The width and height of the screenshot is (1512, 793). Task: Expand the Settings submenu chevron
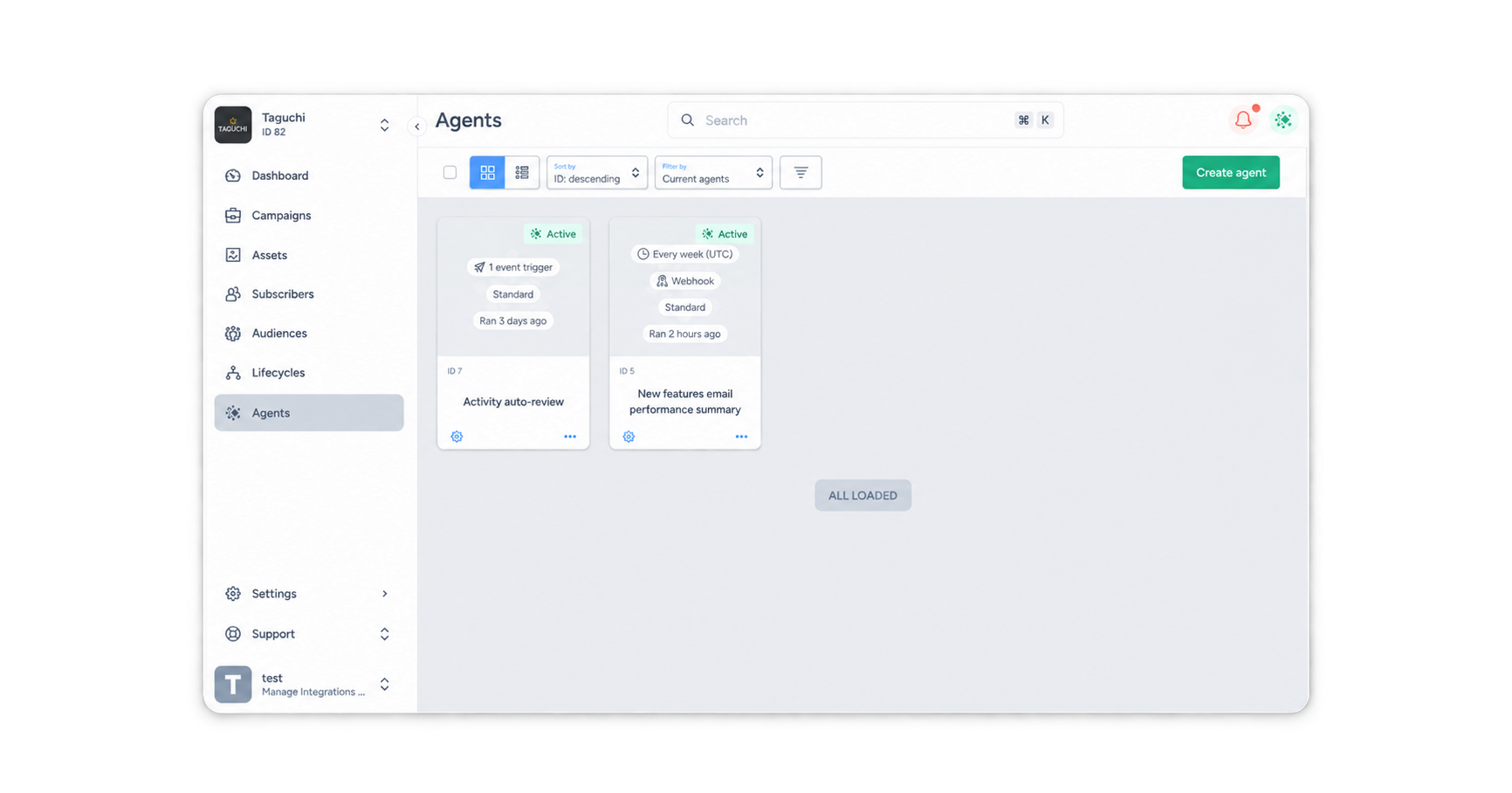coord(384,594)
